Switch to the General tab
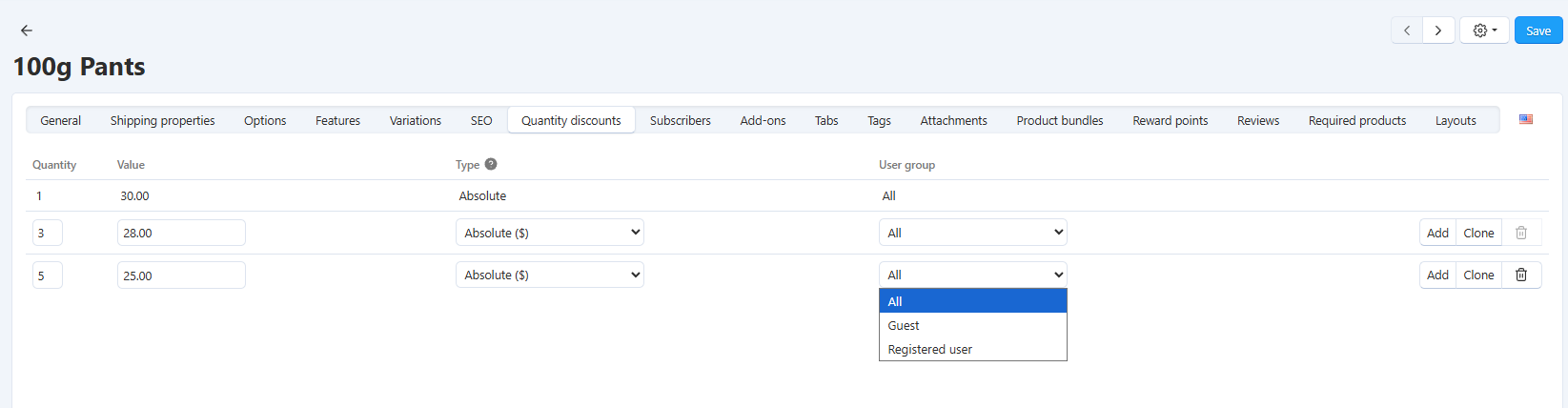 click(x=61, y=120)
